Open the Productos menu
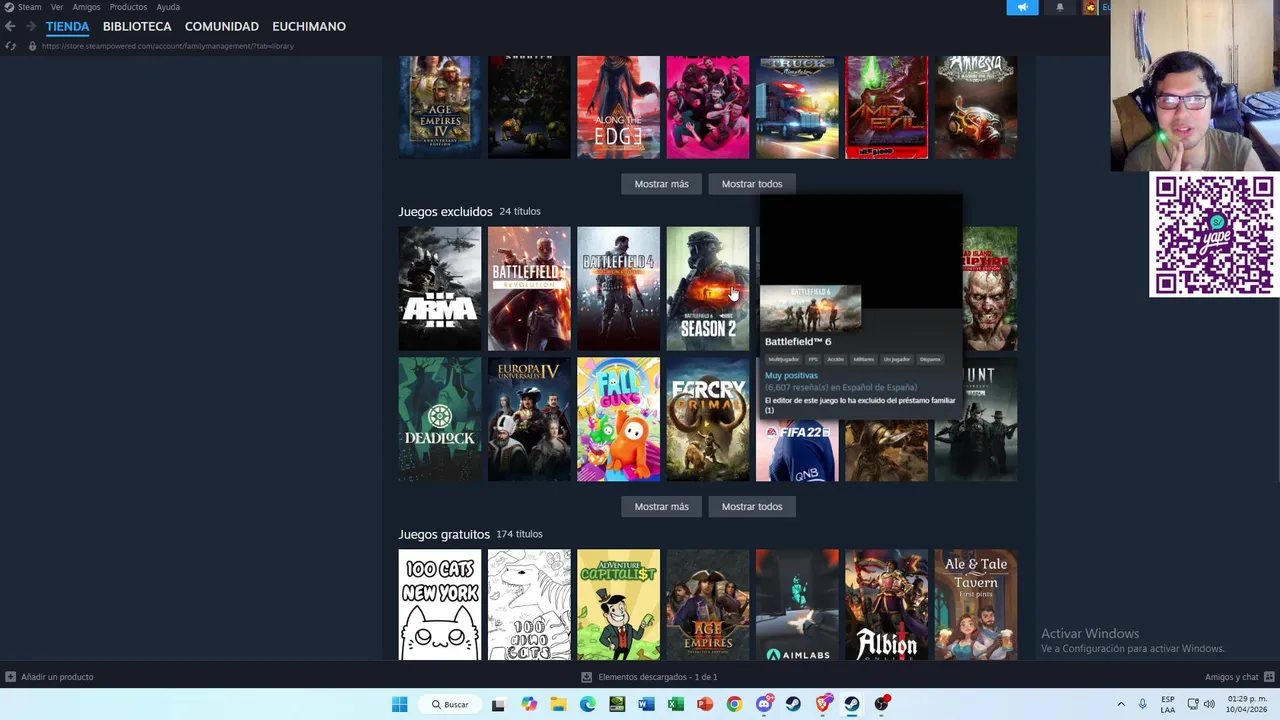Image resolution: width=1280 pixels, height=720 pixels. (x=128, y=7)
